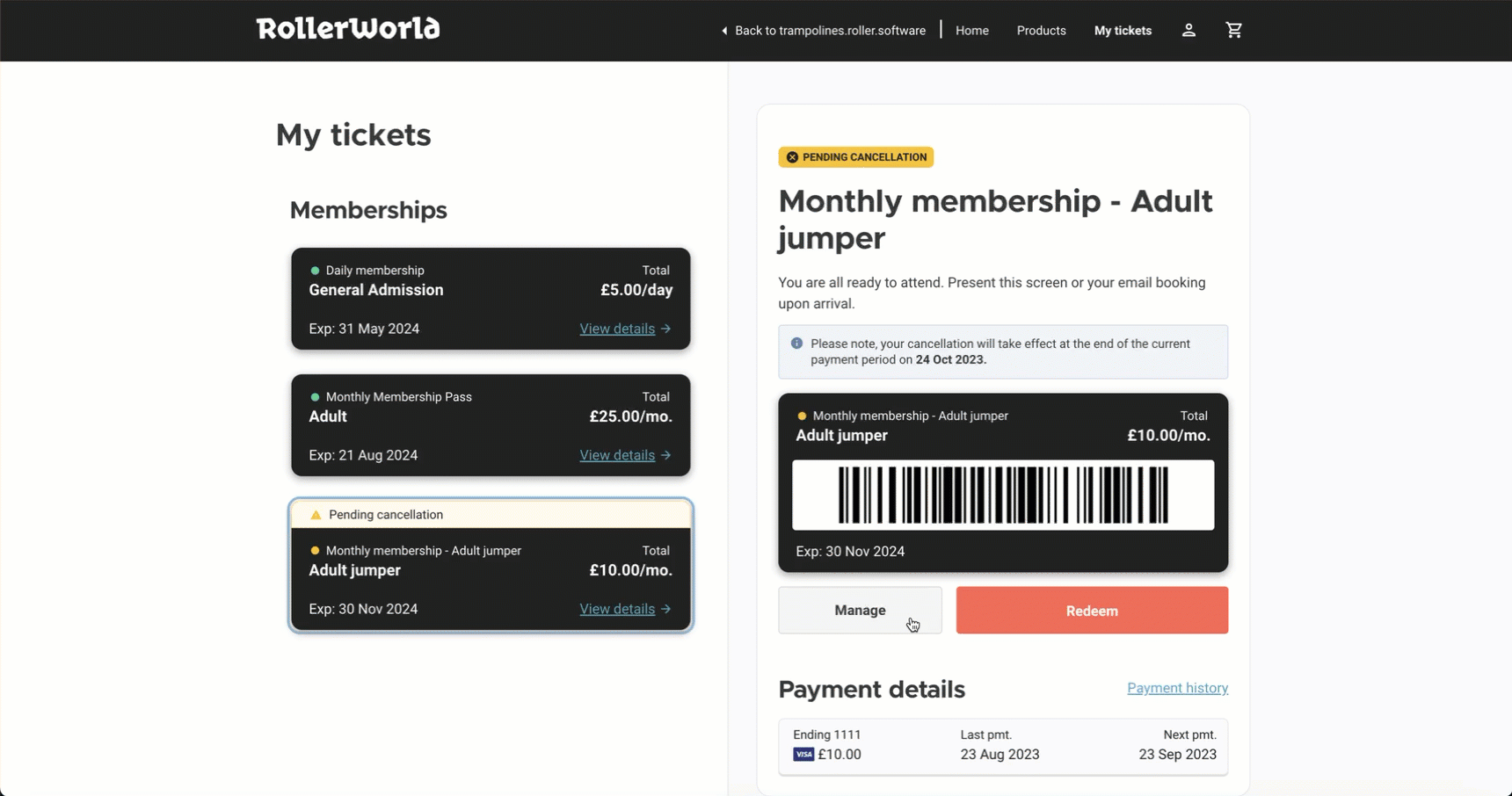Select My tickets in navigation
1512x796 pixels.
[x=1123, y=31]
